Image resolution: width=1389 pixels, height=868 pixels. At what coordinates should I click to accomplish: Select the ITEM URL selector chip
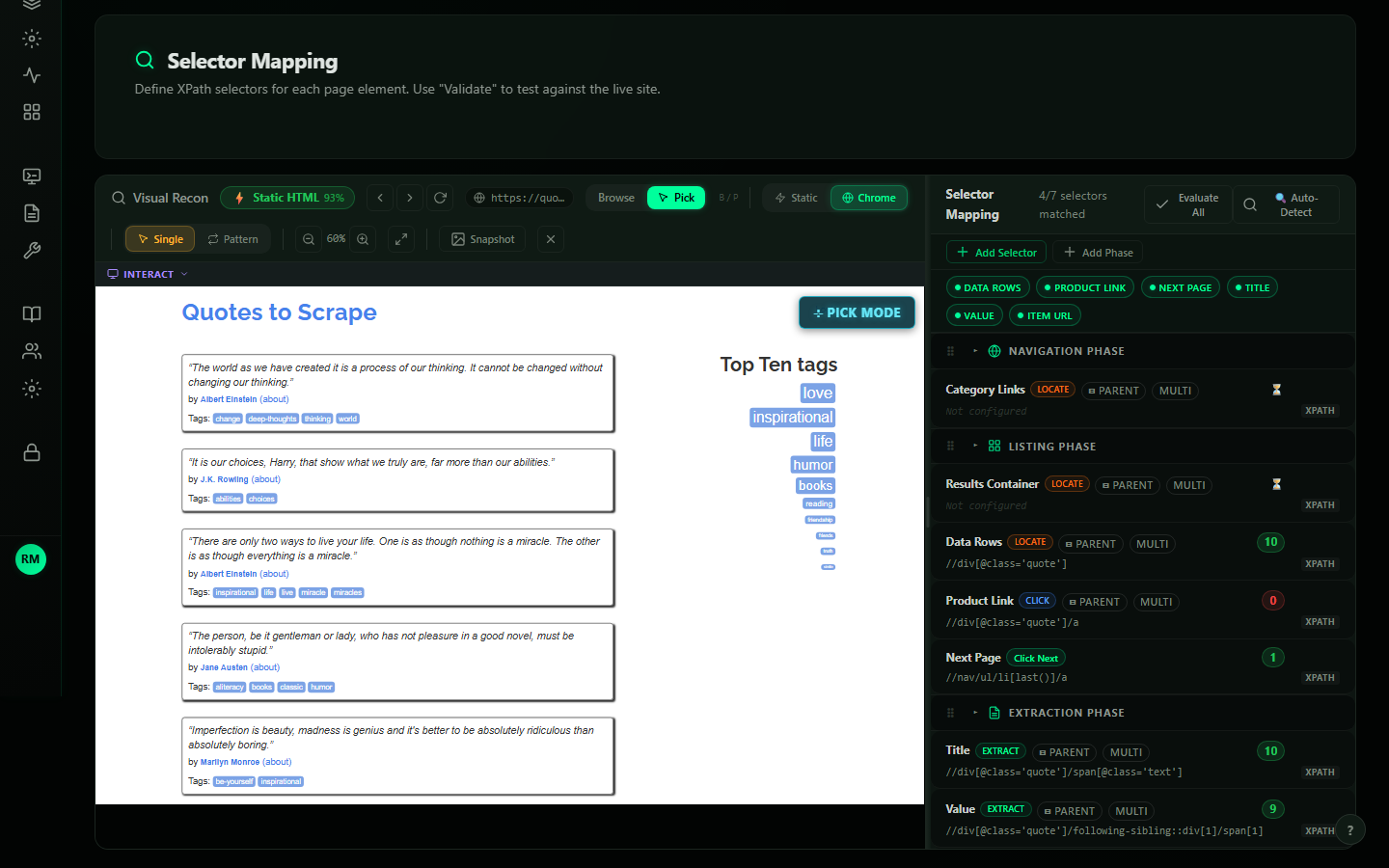[1046, 315]
